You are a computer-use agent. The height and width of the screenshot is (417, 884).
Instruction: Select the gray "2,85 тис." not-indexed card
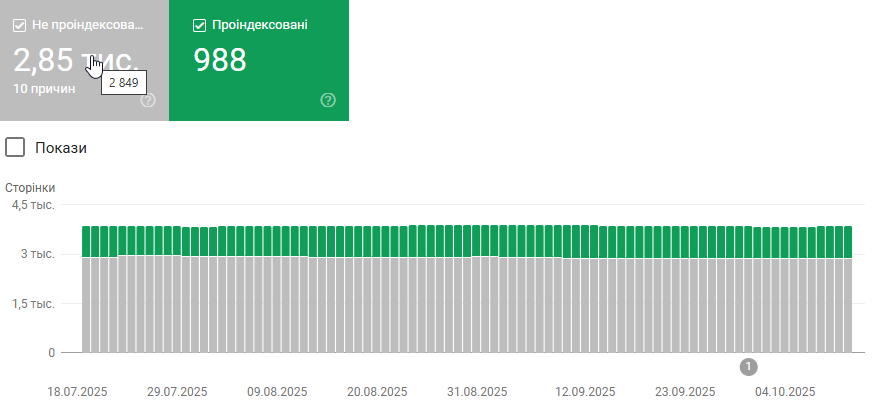(85, 60)
